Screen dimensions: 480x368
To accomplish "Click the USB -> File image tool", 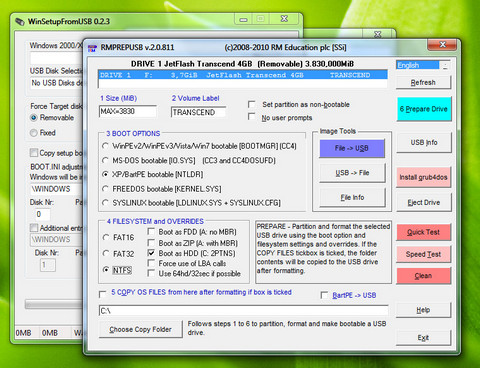I will [352, 173].
